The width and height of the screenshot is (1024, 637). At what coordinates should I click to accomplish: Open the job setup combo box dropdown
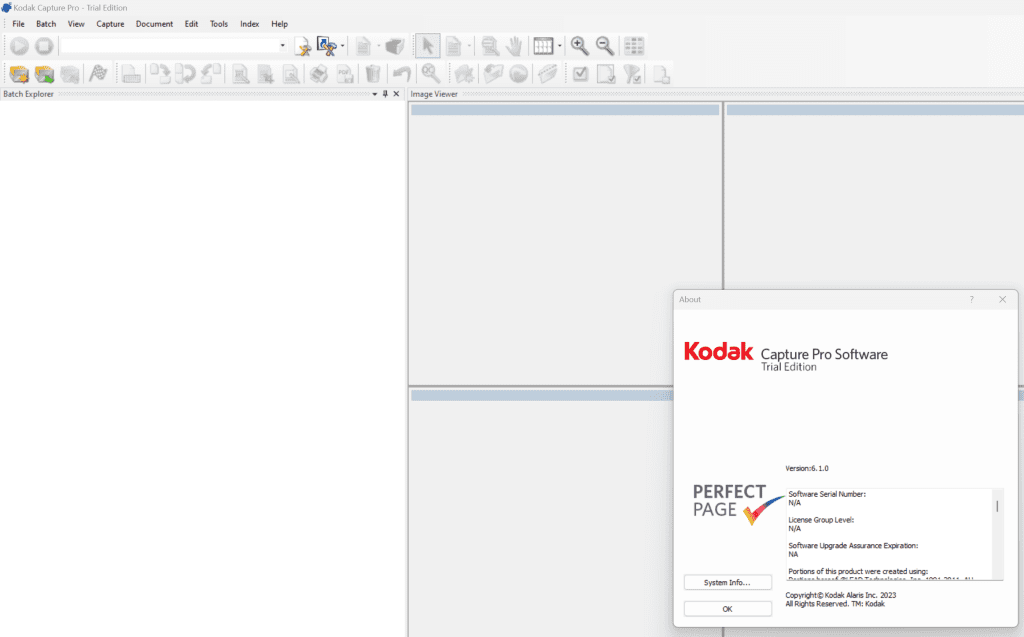[282, 46]
